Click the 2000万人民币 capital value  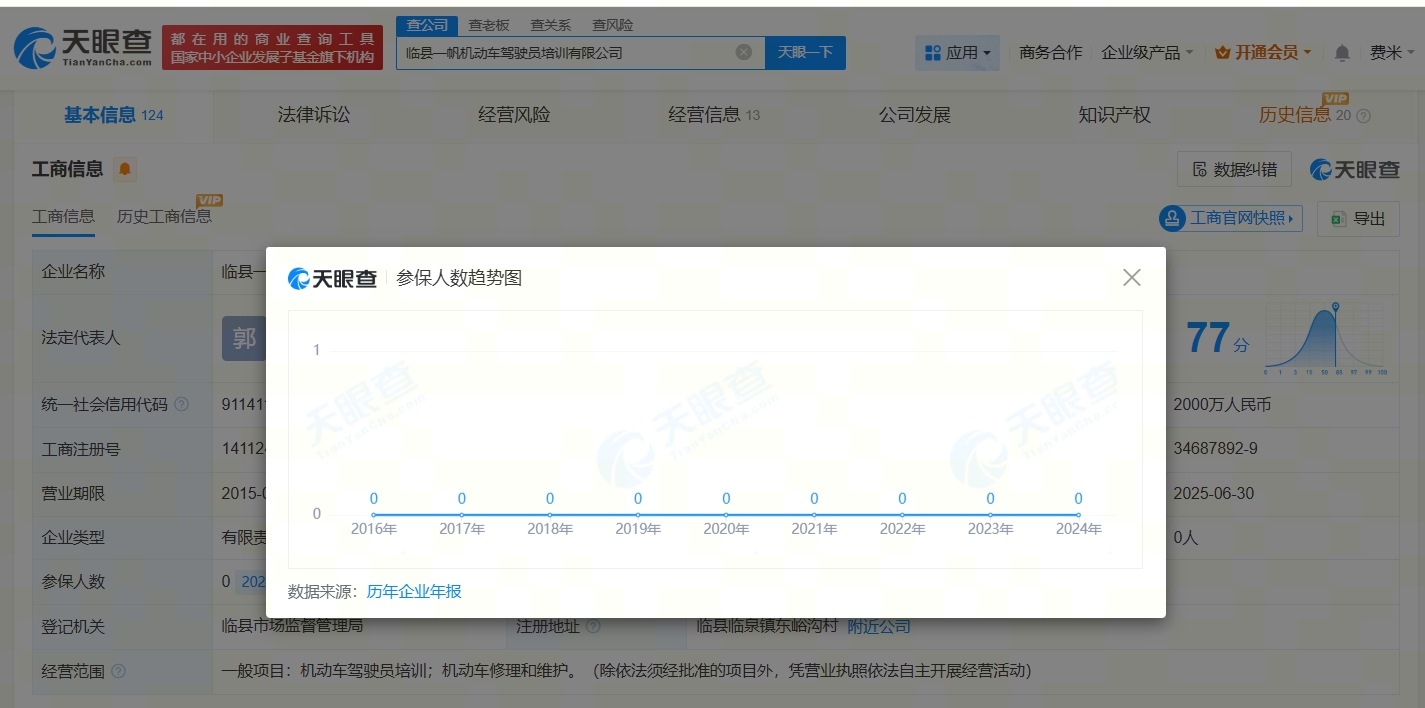coord(1222,405)
